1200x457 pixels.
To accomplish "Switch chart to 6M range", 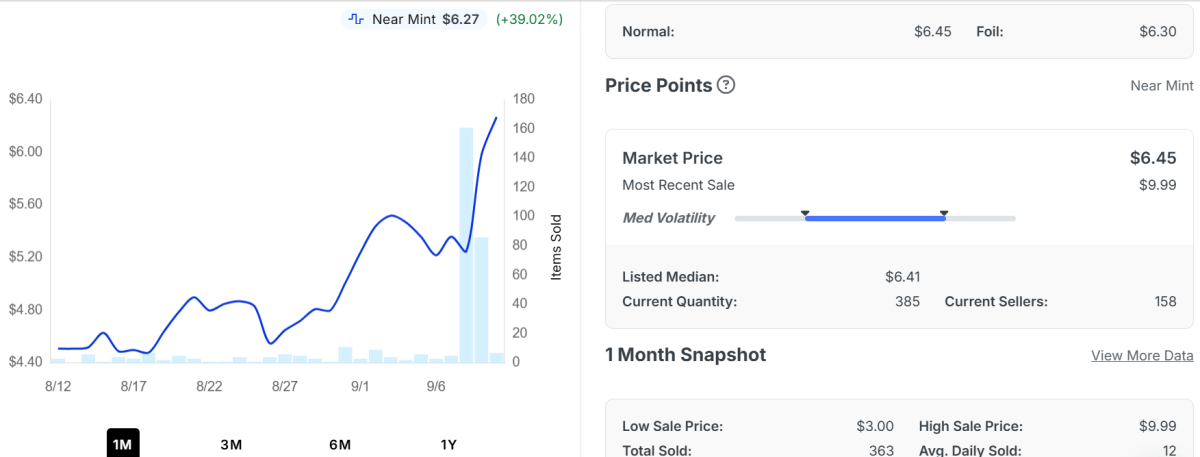I will [x=340, y=444].
